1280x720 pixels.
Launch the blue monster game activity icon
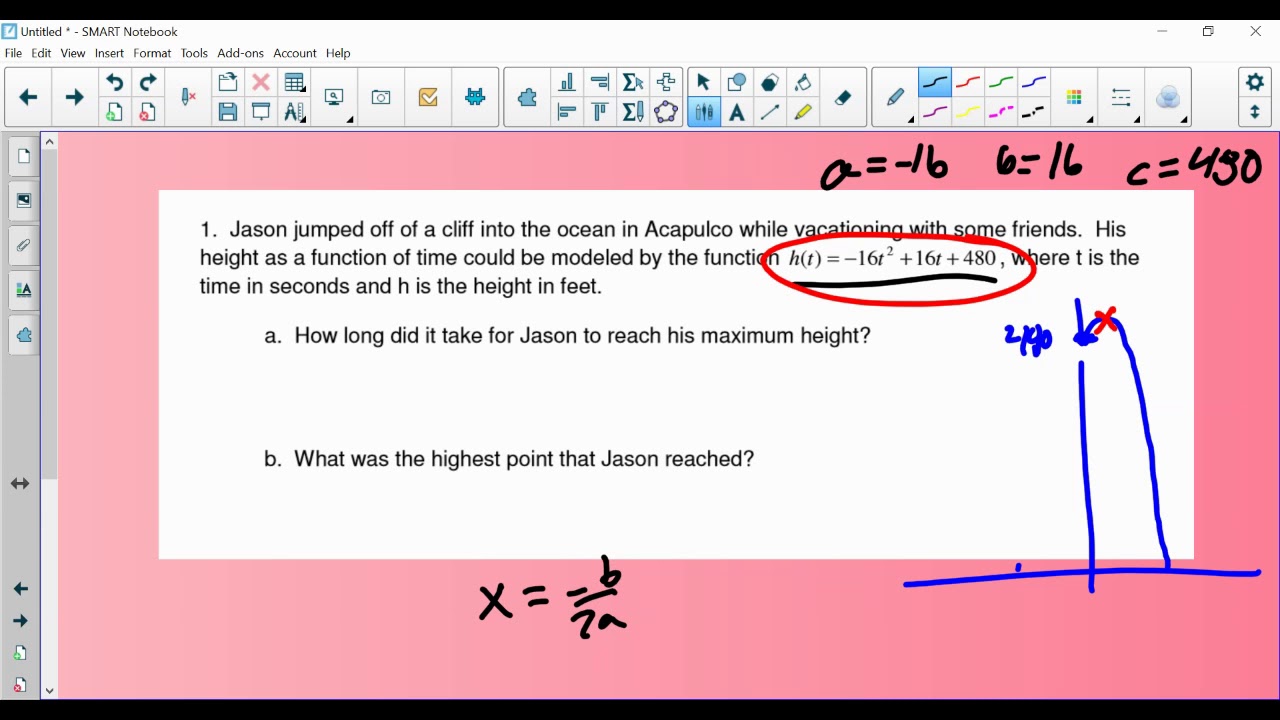click(x=475, y=97)
